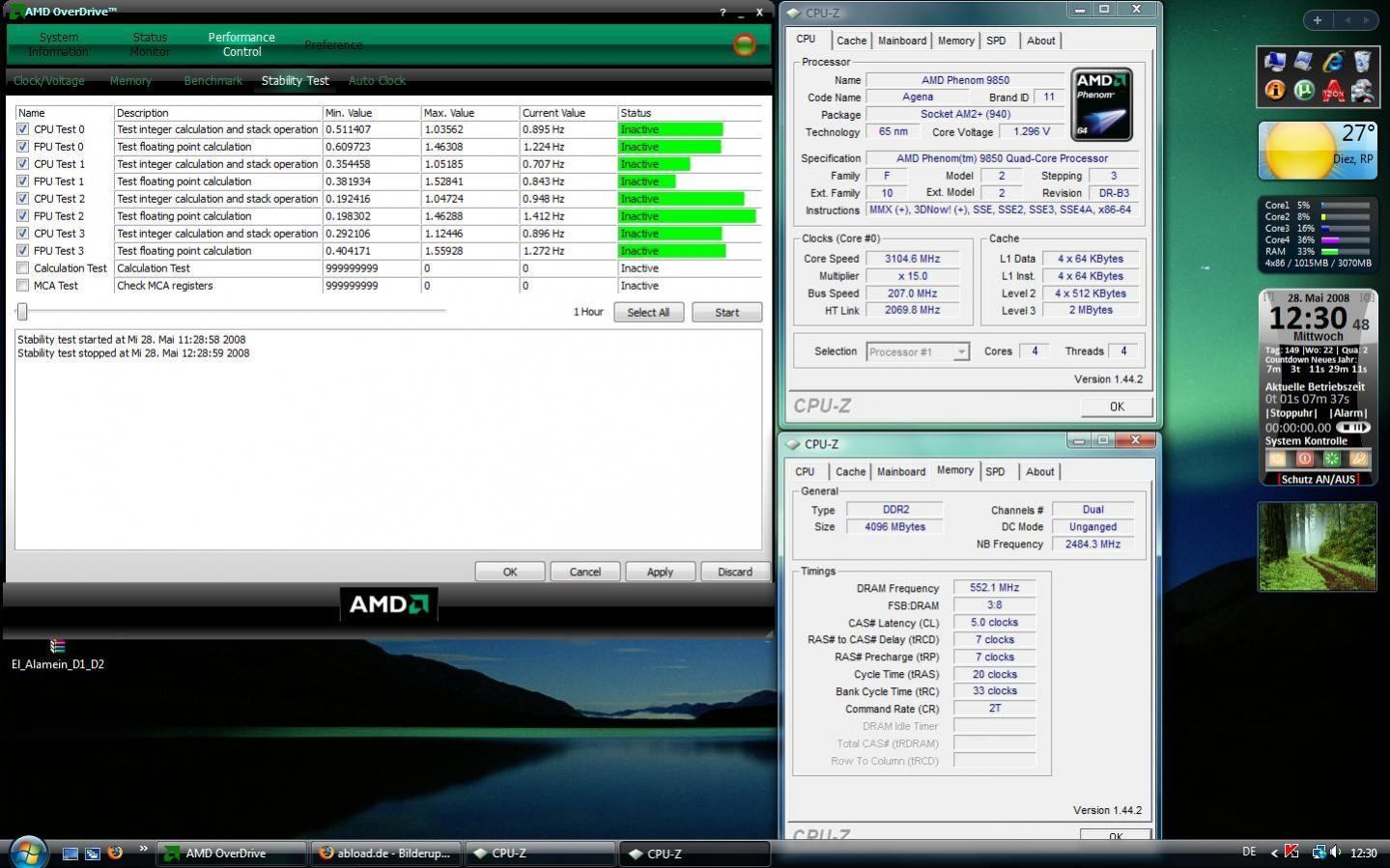Uncheck the CPU Test 1 checkbox
This screenshot has height=868, width=1390.
click(x=22, y=164)
